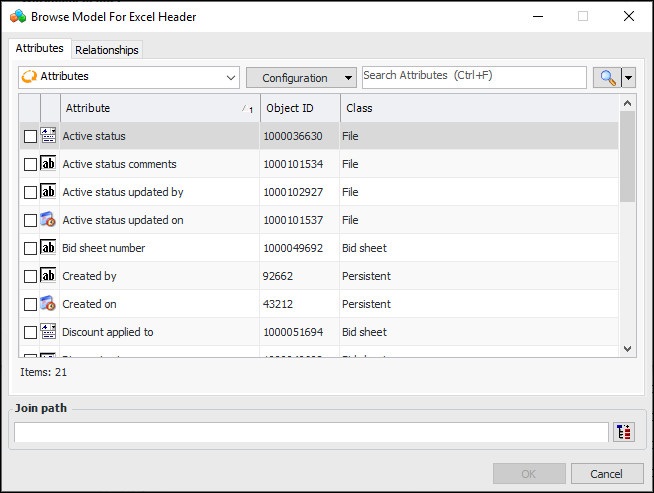Click the search magnifier icon
Viewport: 654px width, 493px height.
point(606,77)
